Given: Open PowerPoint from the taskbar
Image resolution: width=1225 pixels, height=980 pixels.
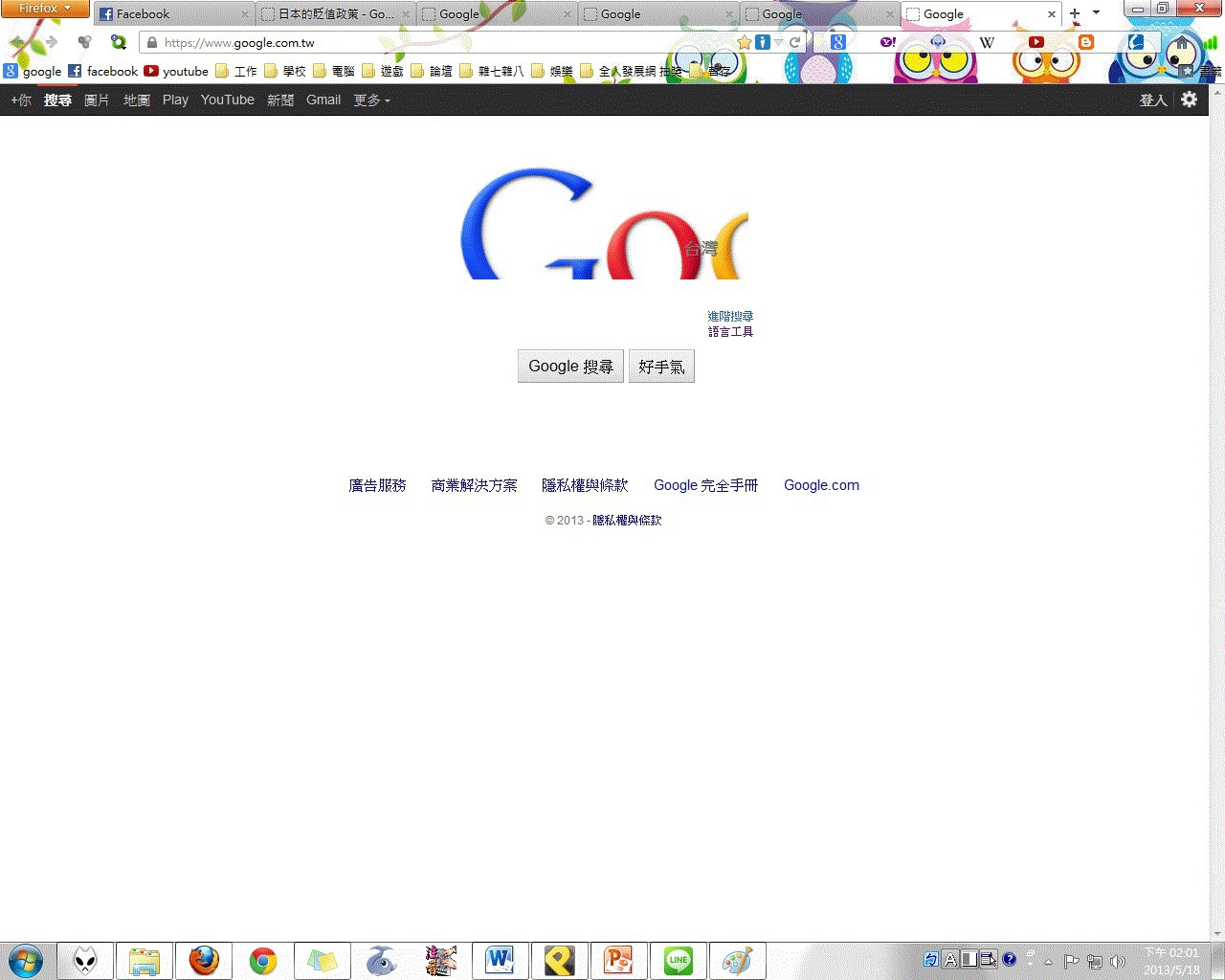Looking at the screenshot, I should pos(619,960).
